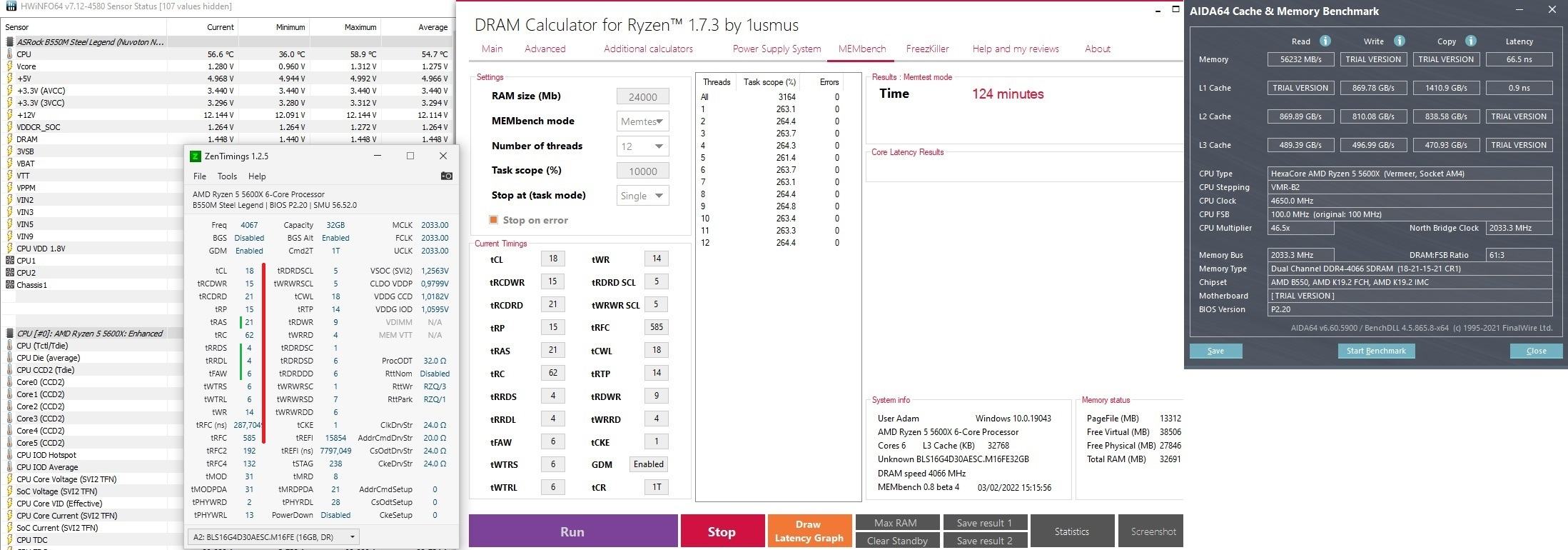1568x550 pixels.
Task: Click the CPU IOD Hotspot sensor icon
Action: 10,455
